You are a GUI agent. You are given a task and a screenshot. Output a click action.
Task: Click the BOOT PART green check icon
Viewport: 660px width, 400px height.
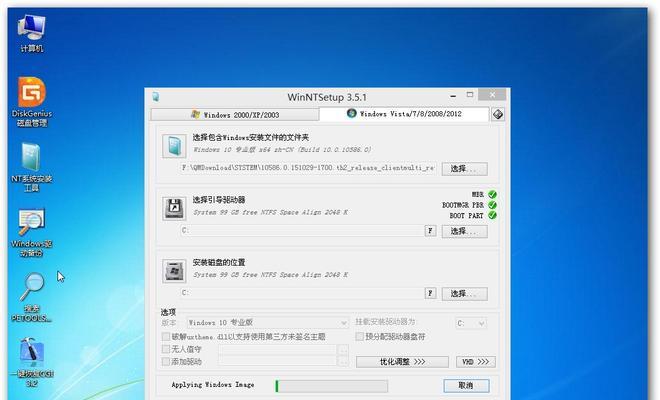click(492, 215)
